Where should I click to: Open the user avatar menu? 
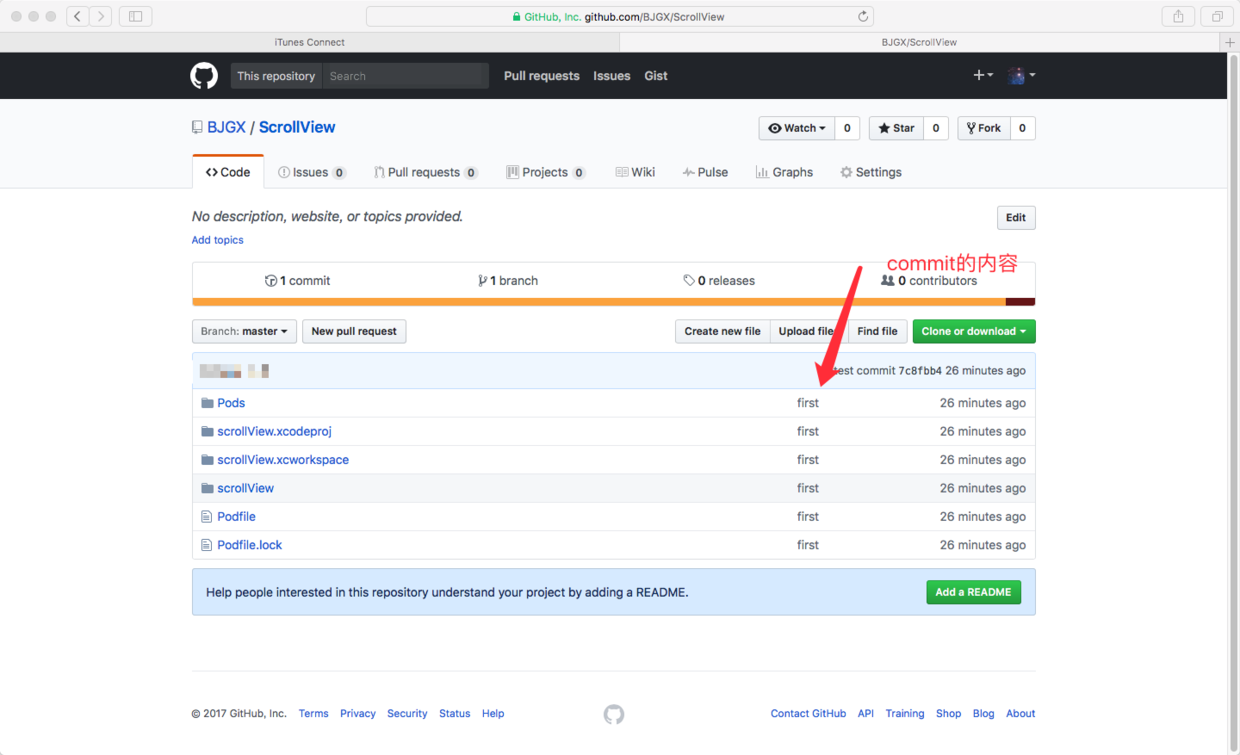click(x=1021, y=75)
